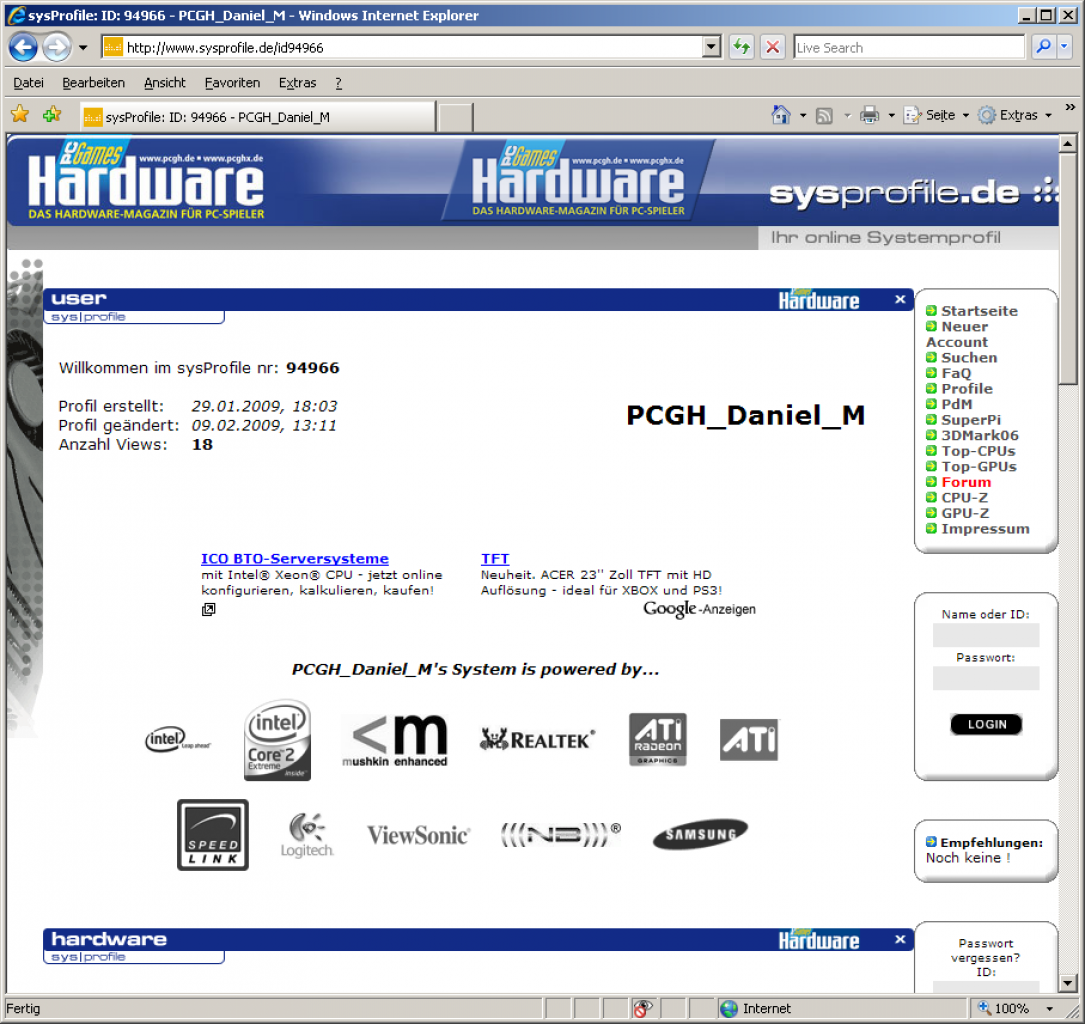Click the Live Search magnifier icon
The width and height of the screenshot is (1085, 1024).
[1043, 47]
